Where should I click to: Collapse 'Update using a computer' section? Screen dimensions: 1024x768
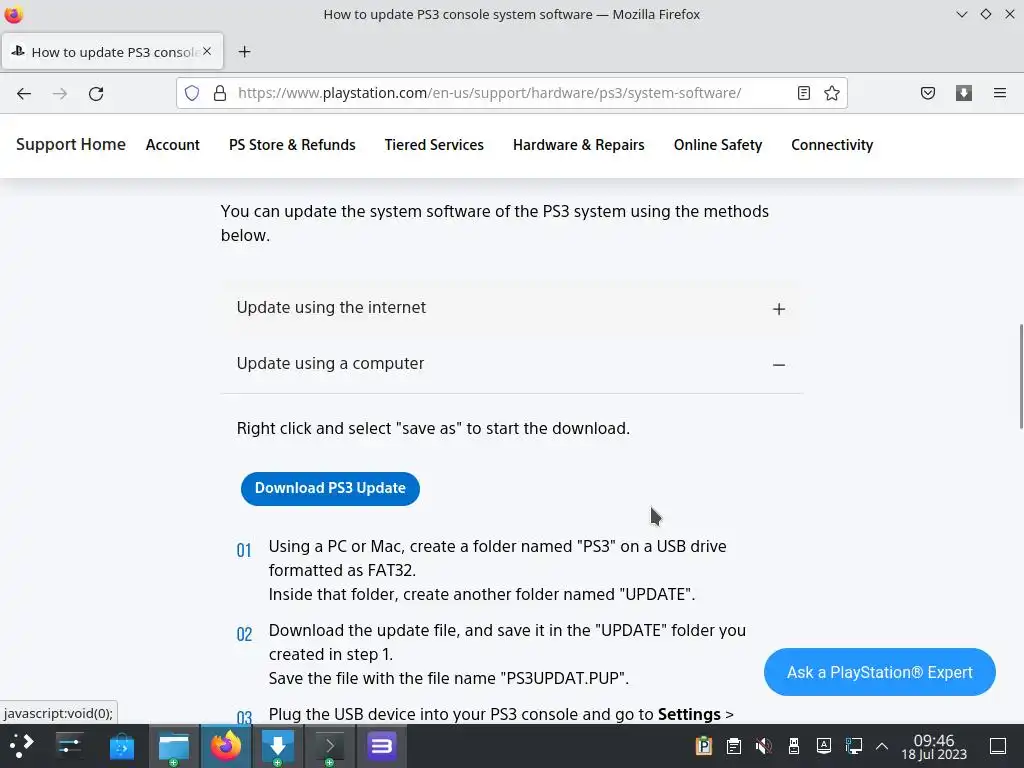[x=511, y=364]
